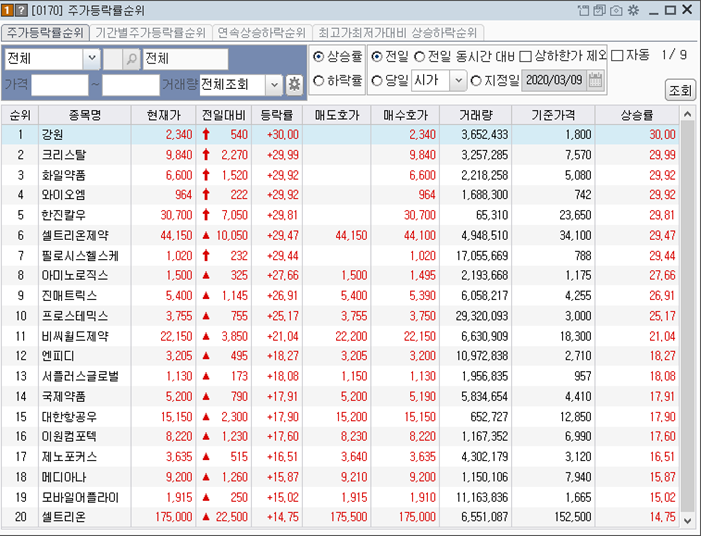Select stock 엔피디
The image size is (701, 536).
(58, 356)
